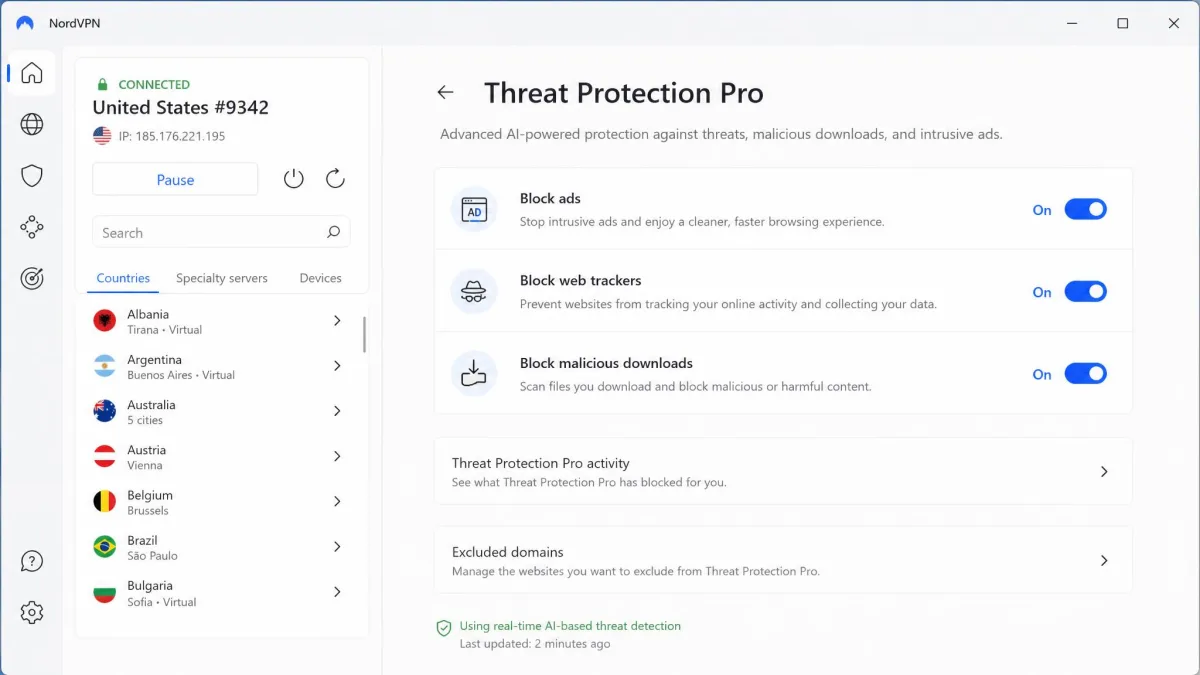The height and width of the screenshot is (675, 1200).
Task: Switch to the Devices tab
Action: point(320,278)
